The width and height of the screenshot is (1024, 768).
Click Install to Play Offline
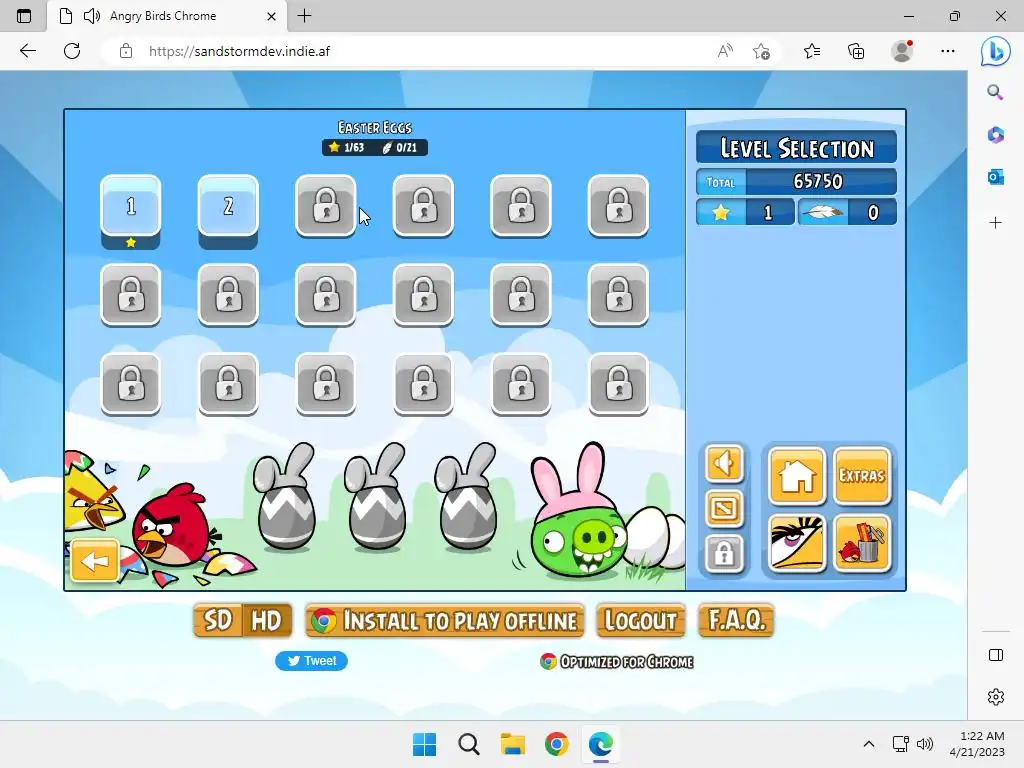pyautogui.click(x=445, y=620)
